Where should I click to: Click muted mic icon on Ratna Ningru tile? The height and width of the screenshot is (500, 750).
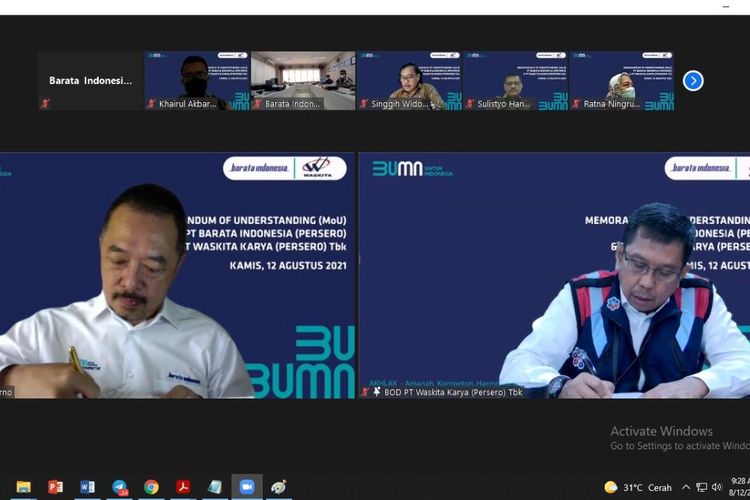(x=576, y=103)
